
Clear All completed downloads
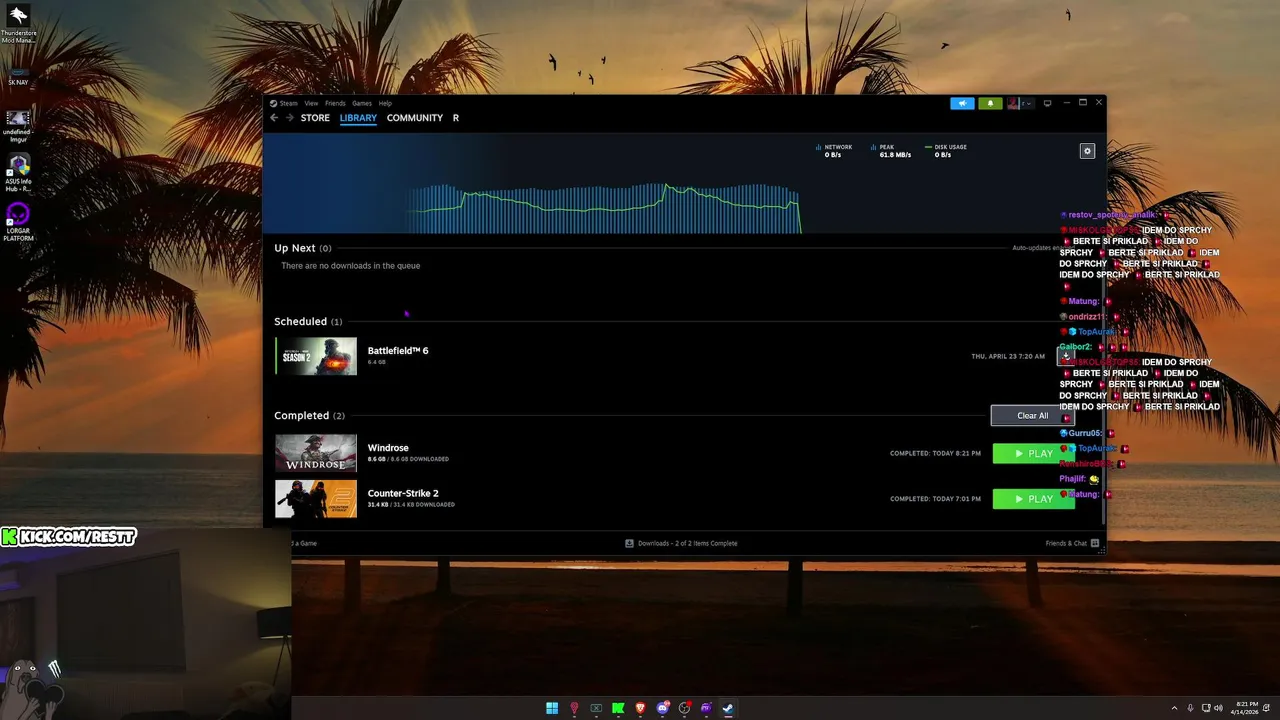coord(1033,416)
